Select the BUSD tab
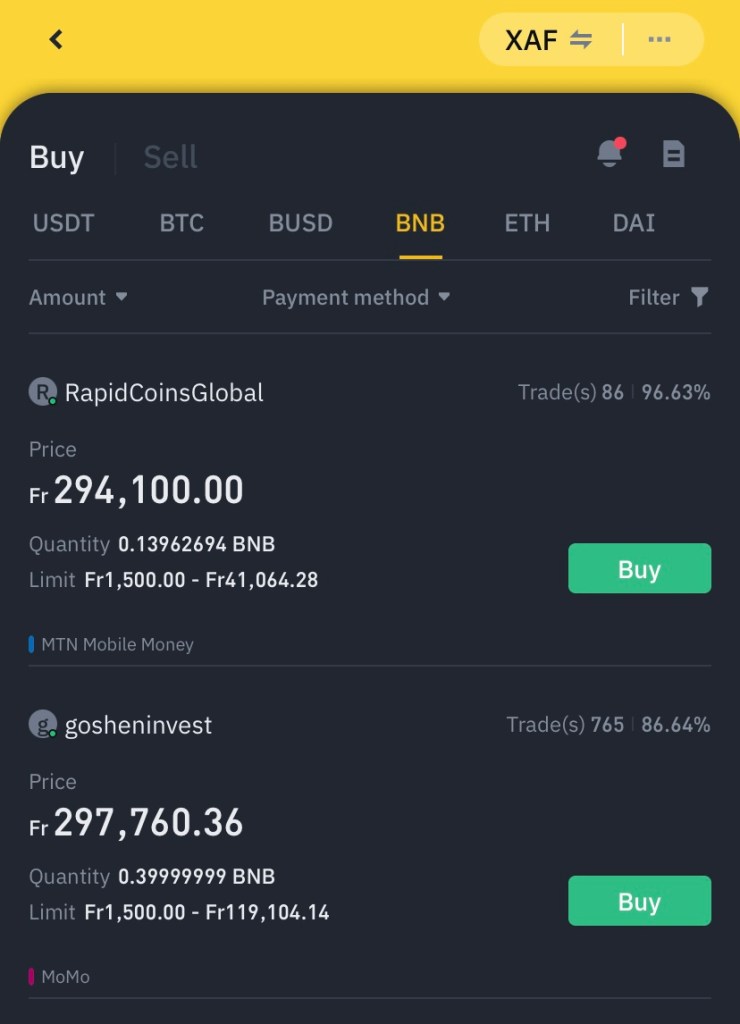Image resolution: width=740 pixels, height=1024 pixels. pyautogui.click(x=300, y=223)
